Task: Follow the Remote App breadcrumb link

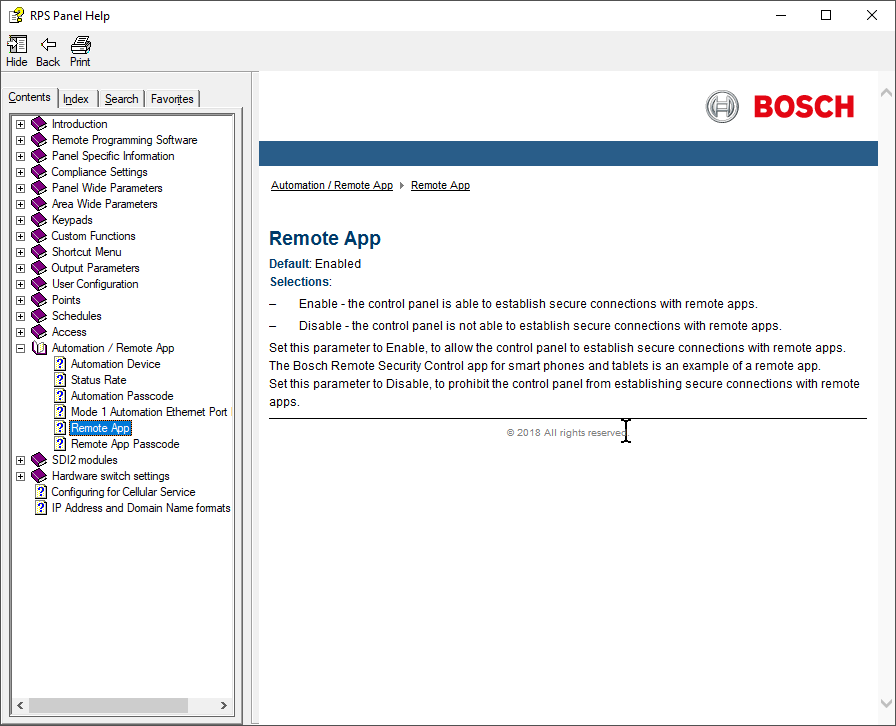Action: pyautogui.click(x=441, y=185)
